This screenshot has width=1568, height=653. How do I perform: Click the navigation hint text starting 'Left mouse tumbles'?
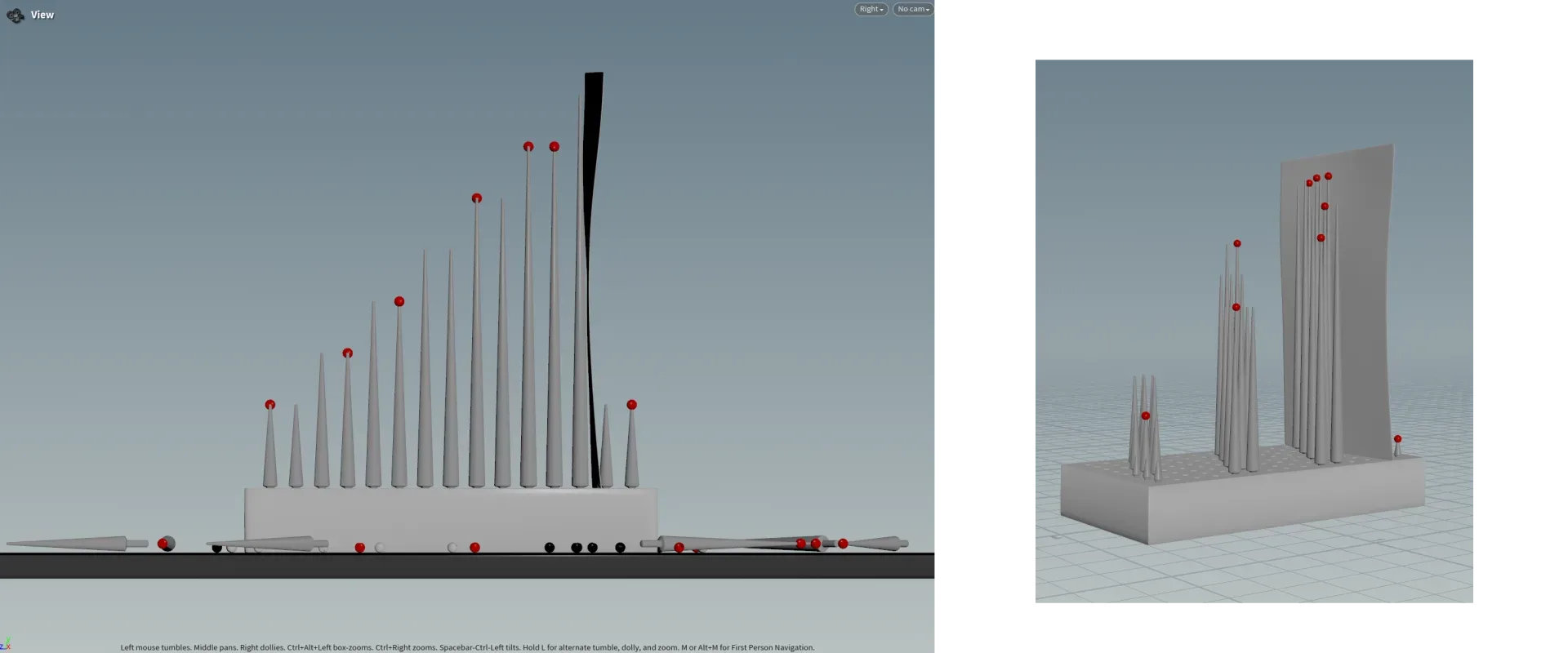[x=467, y=647]
